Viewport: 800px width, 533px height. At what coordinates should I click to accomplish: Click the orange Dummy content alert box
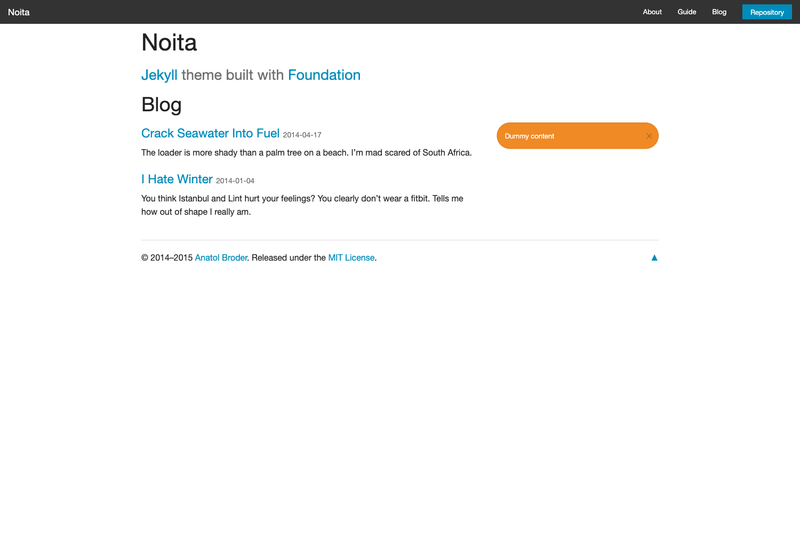click(578, 136)
